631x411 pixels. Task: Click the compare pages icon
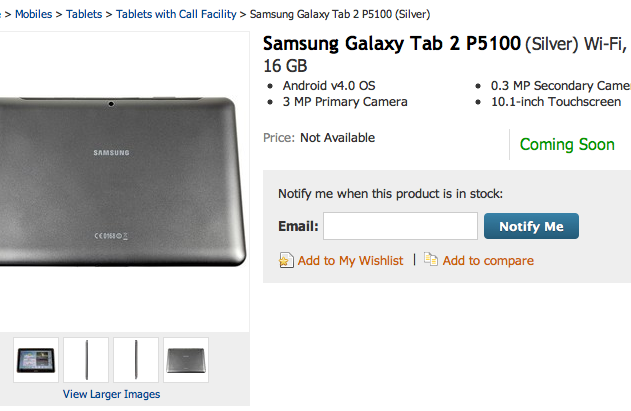(x=431, y=260)
